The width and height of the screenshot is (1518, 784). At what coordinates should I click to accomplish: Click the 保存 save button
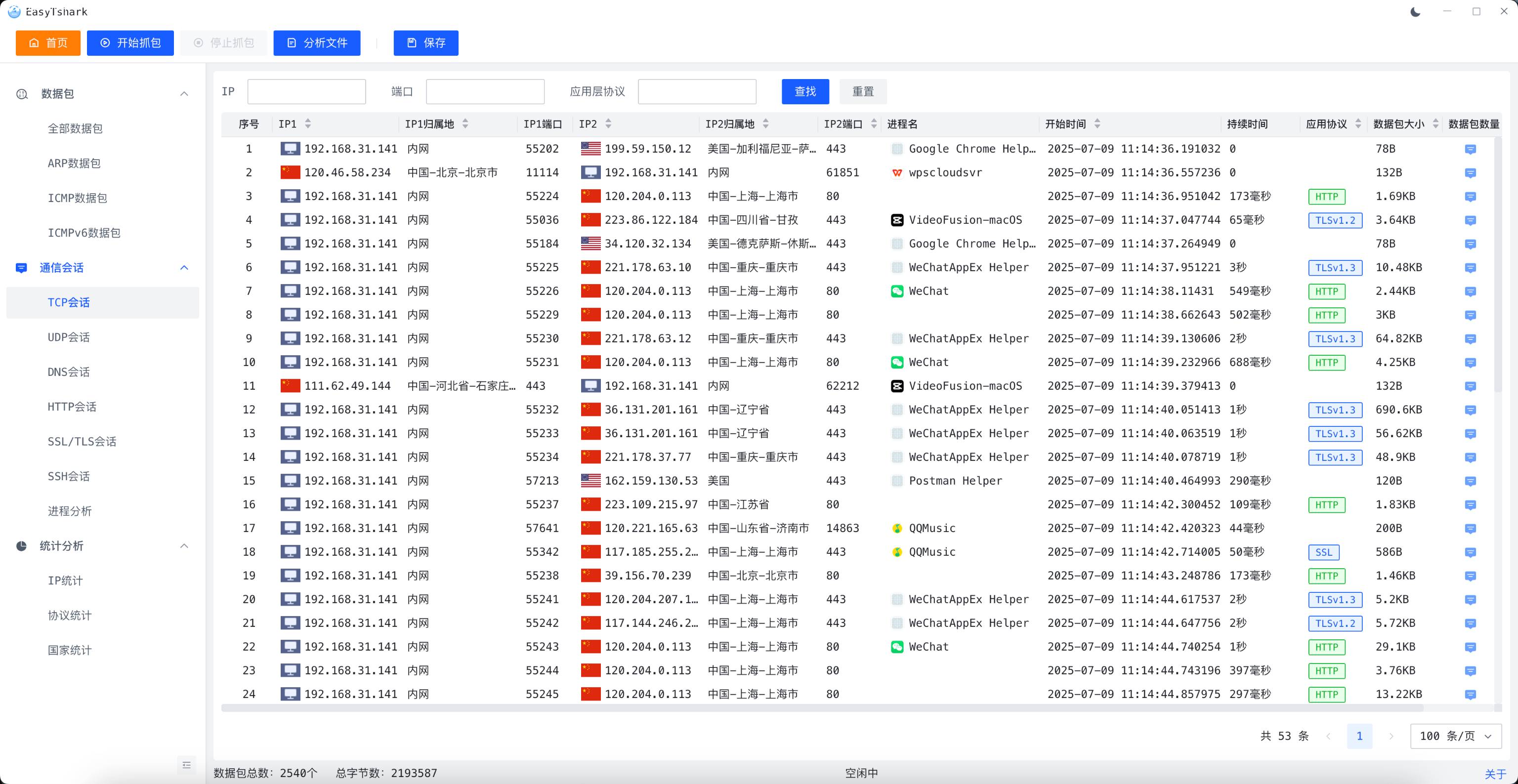tap(425, 43)
